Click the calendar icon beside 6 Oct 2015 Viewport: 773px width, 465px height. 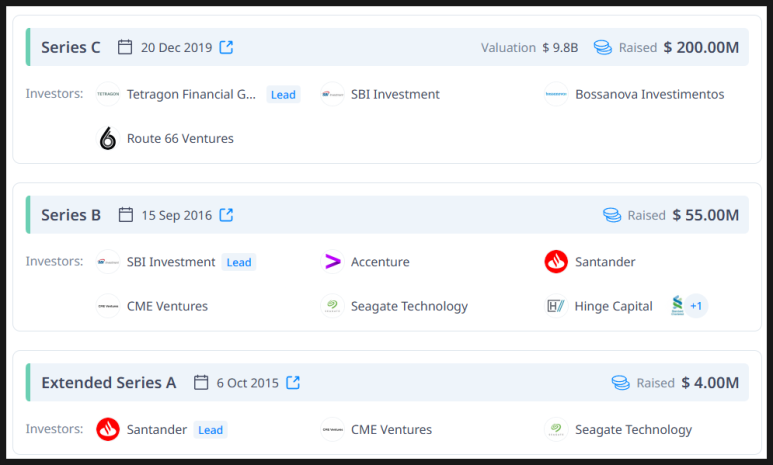201,383
